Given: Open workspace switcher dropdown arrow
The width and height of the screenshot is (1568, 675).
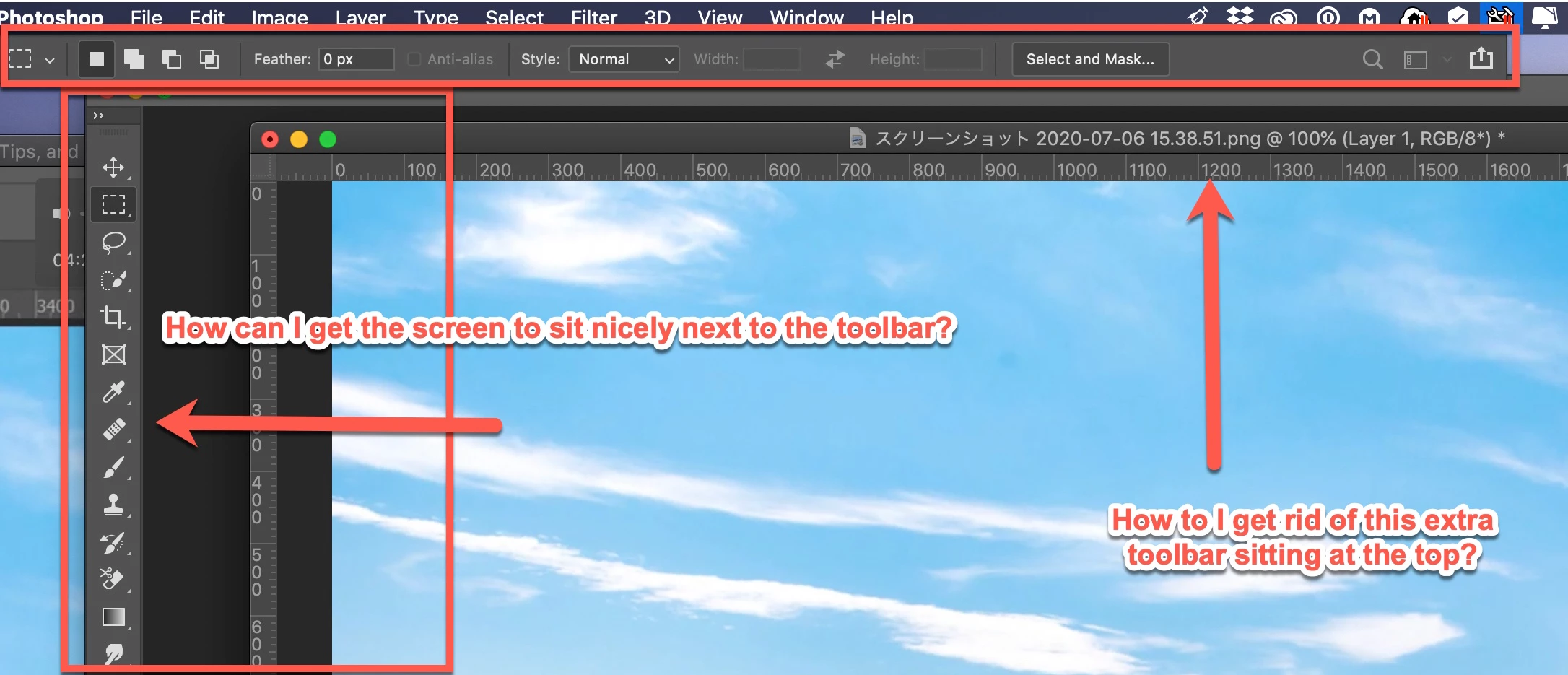Looking at the screenshot, I should [x=1447, y=59].
